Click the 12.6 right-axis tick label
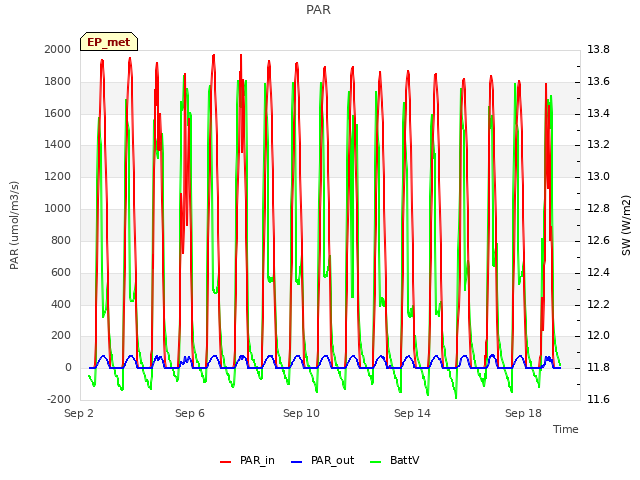The height and width of the screenshot is (480, 640). click(598, 240)
